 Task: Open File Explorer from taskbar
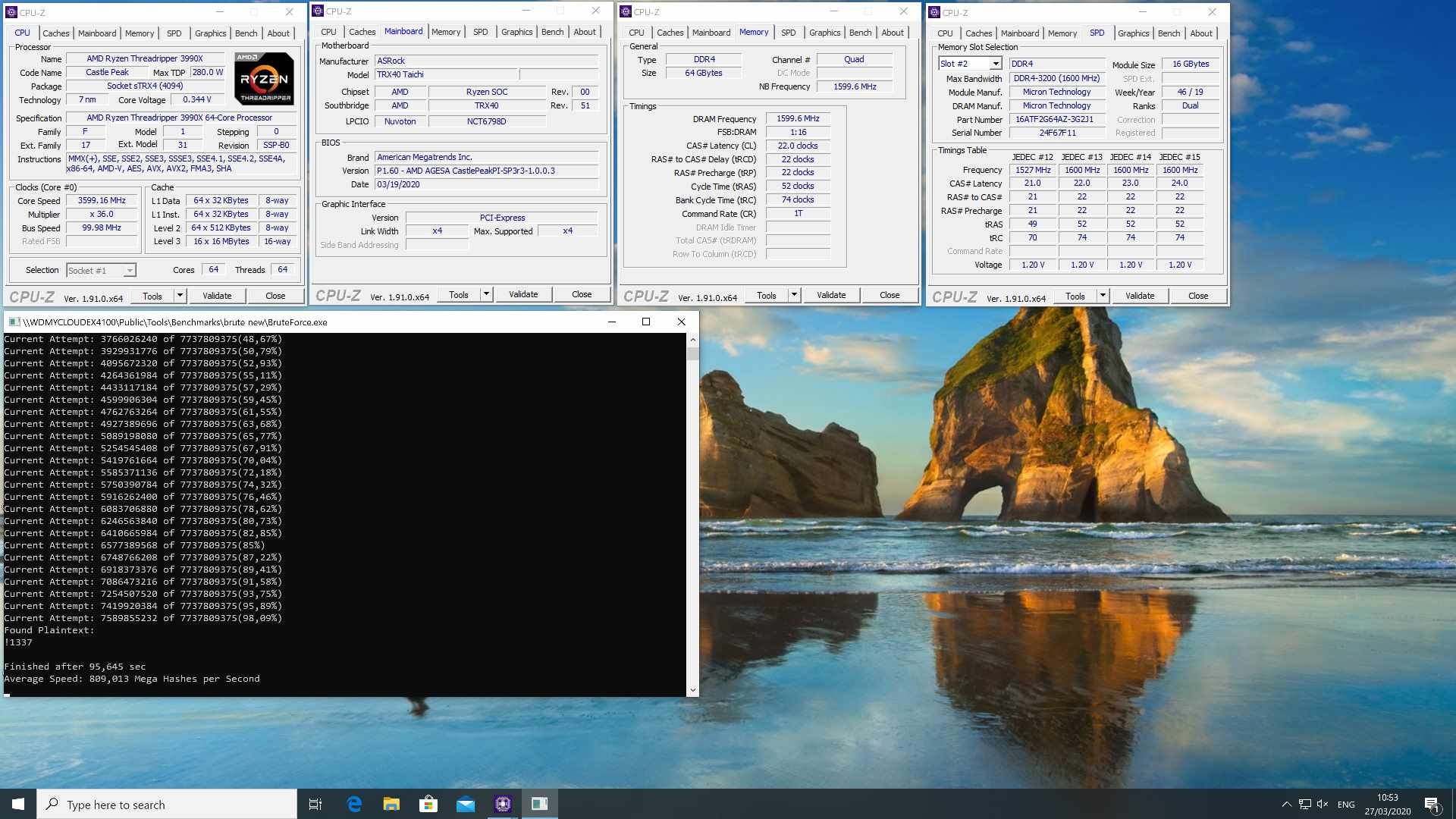tap(391, 805)
